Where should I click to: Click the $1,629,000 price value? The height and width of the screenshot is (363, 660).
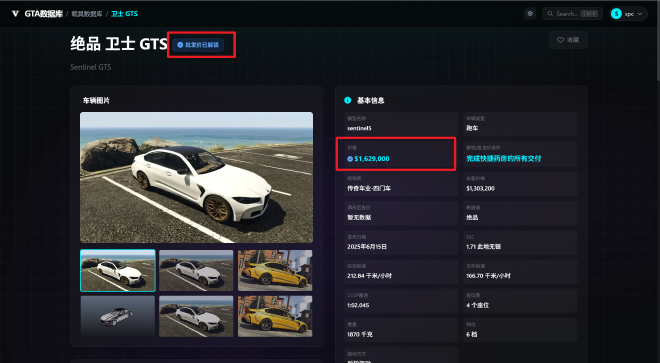[x=372, y=159]
